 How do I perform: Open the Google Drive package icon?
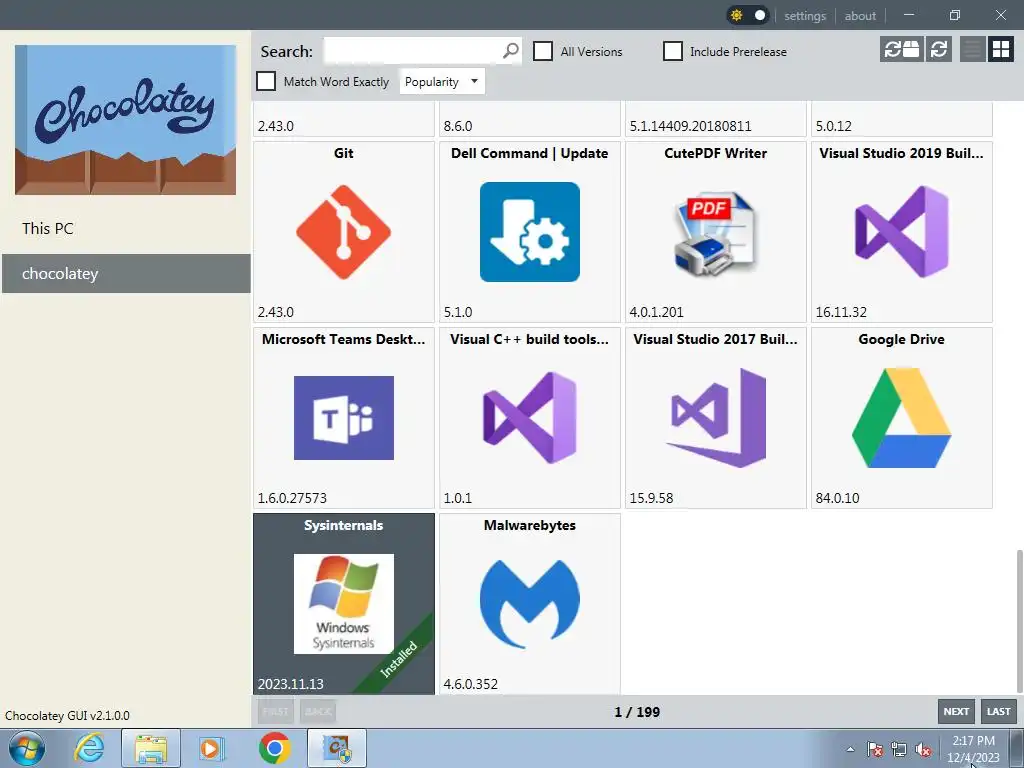901,418
